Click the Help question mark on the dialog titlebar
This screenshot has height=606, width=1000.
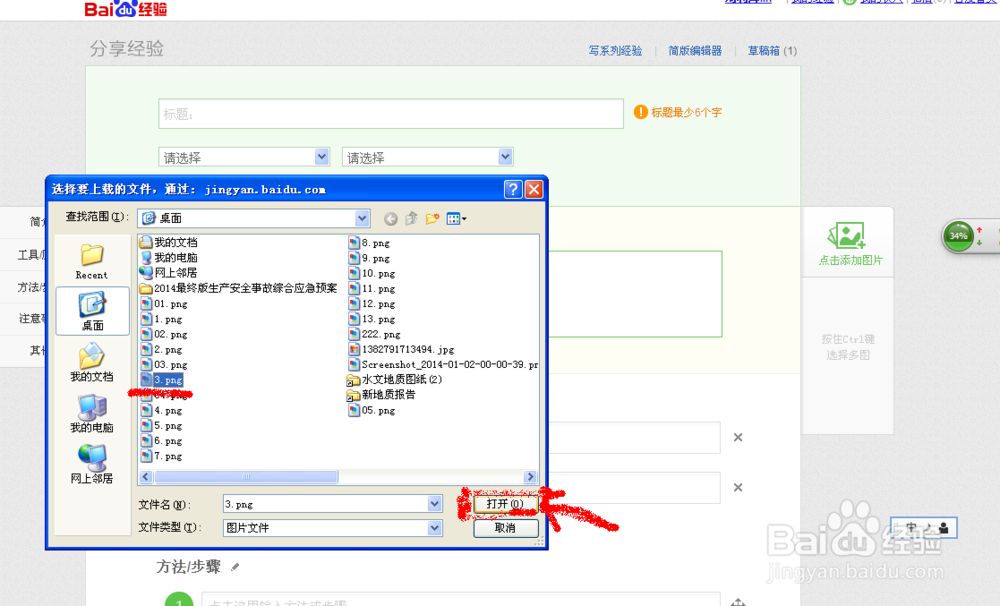(513, 188)
